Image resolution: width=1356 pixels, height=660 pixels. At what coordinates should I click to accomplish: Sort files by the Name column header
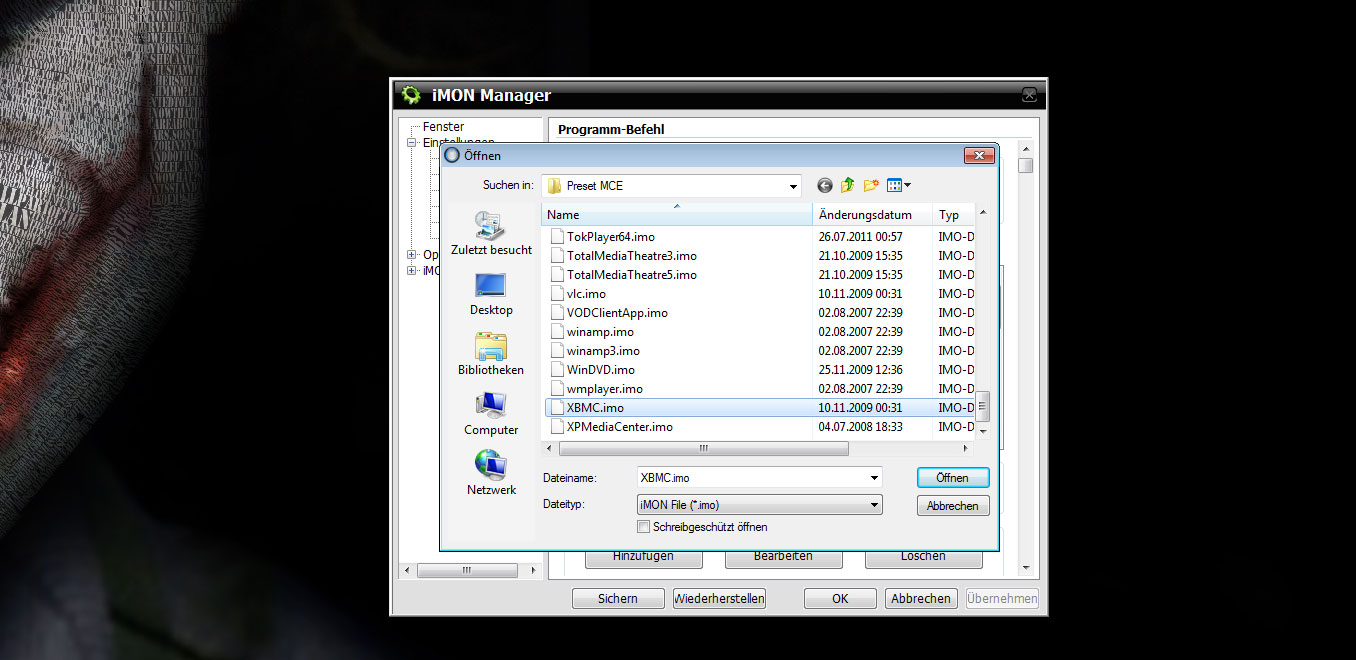click(677, 215)
